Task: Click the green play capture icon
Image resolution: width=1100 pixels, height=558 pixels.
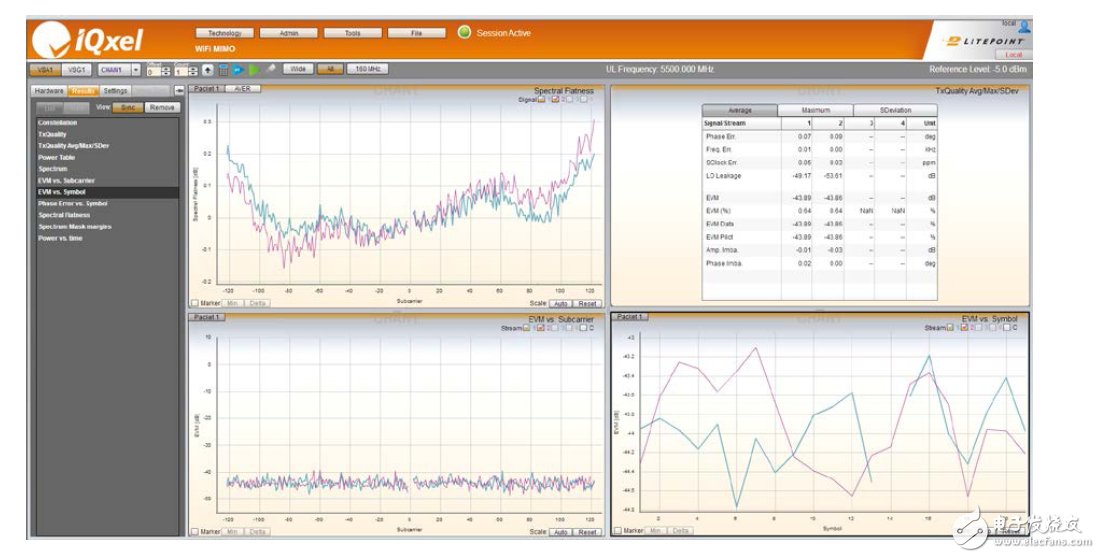Action: 254,70
